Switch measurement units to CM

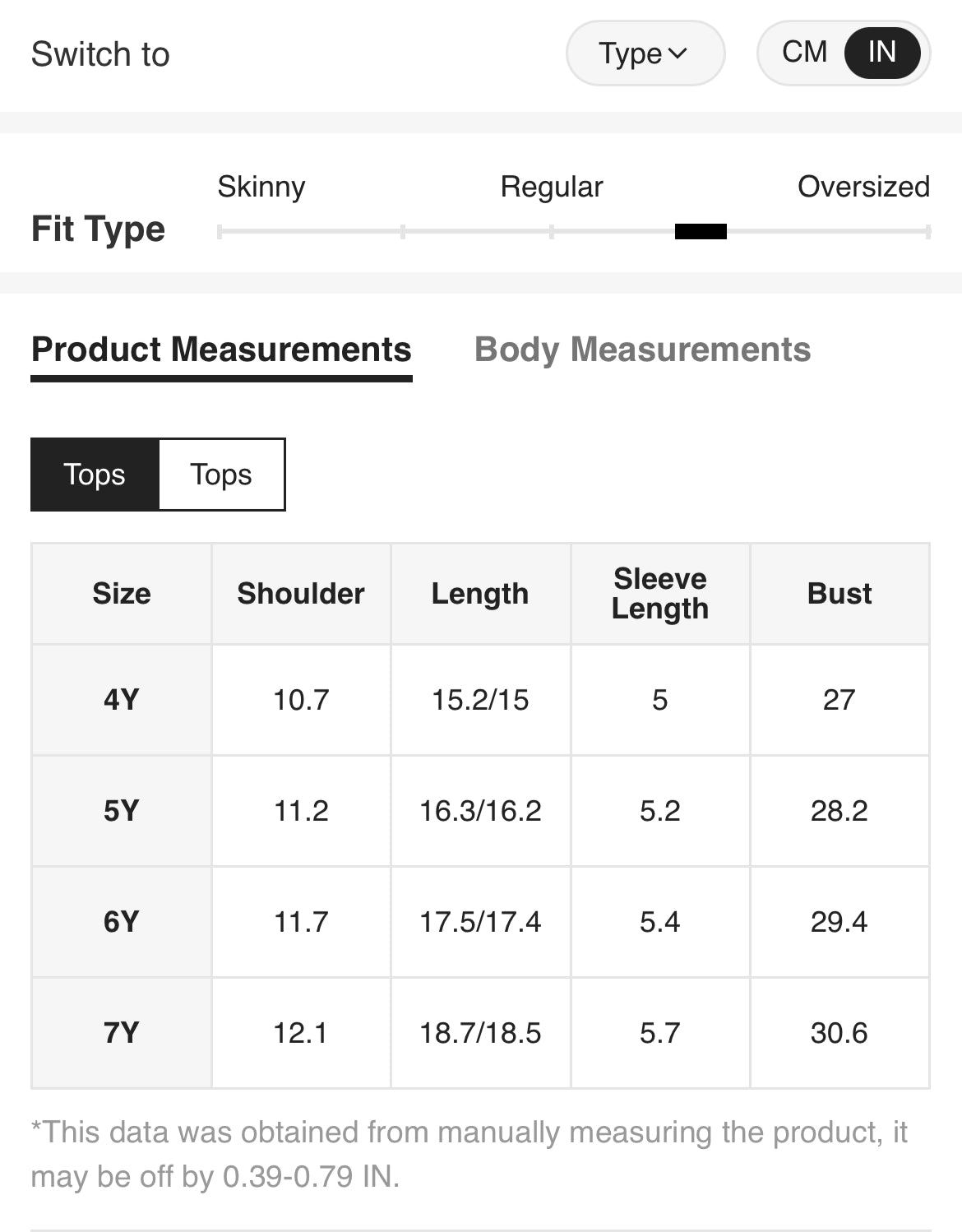(x=803, y=53)
